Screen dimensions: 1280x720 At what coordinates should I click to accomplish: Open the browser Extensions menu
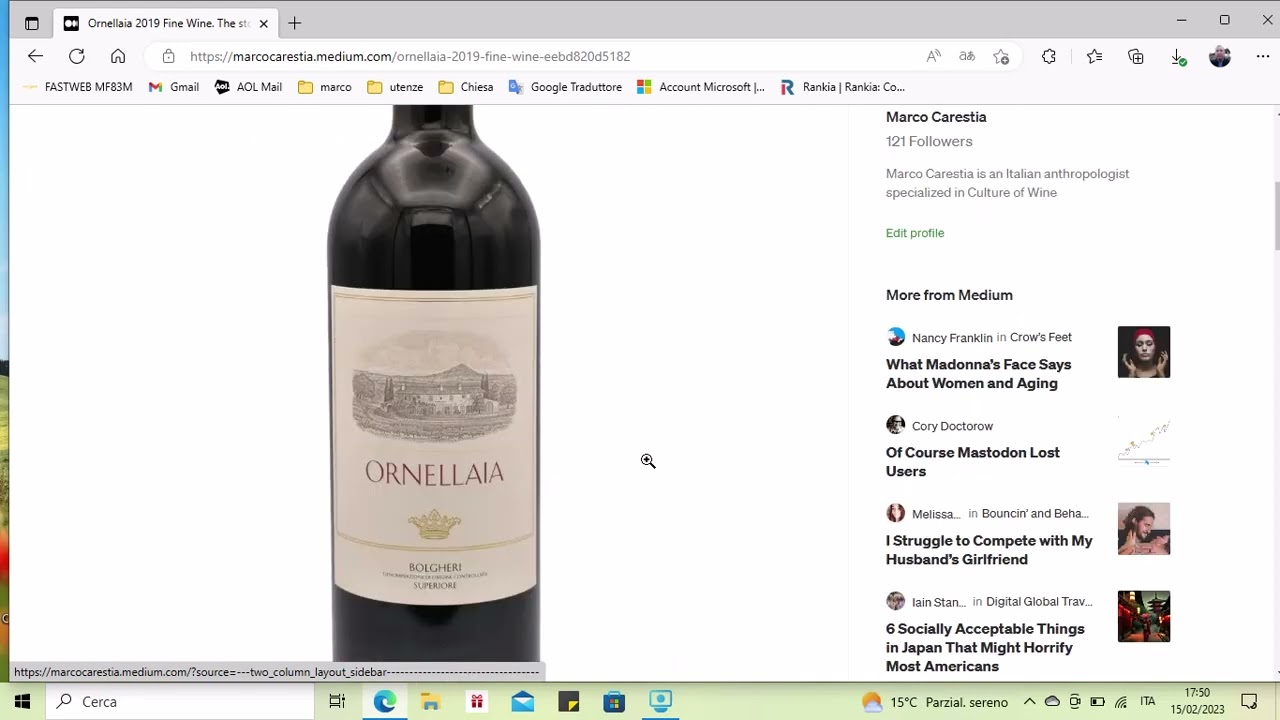(1048, 56)
